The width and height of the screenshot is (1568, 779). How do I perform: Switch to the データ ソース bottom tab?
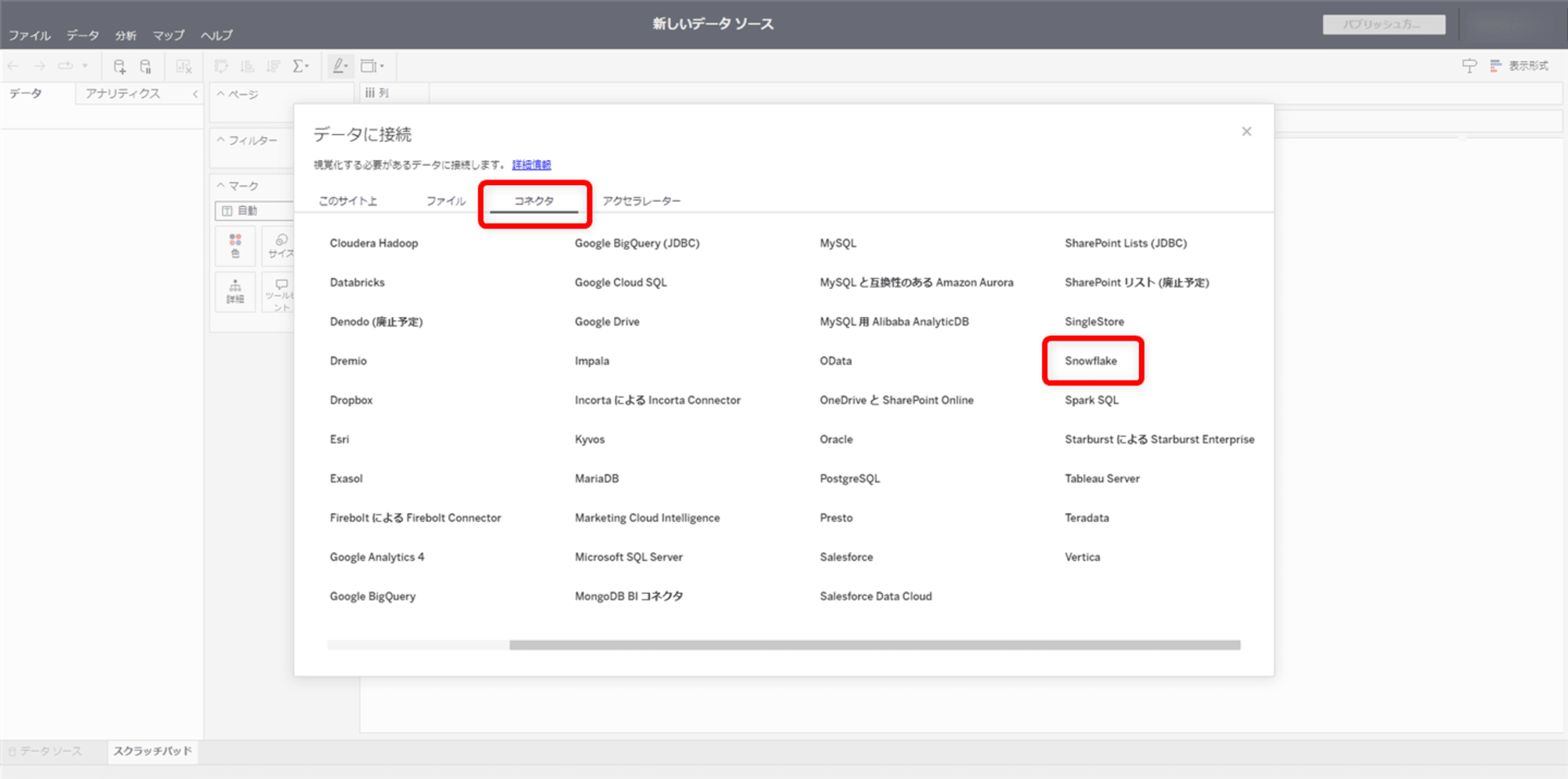point(45,752)
